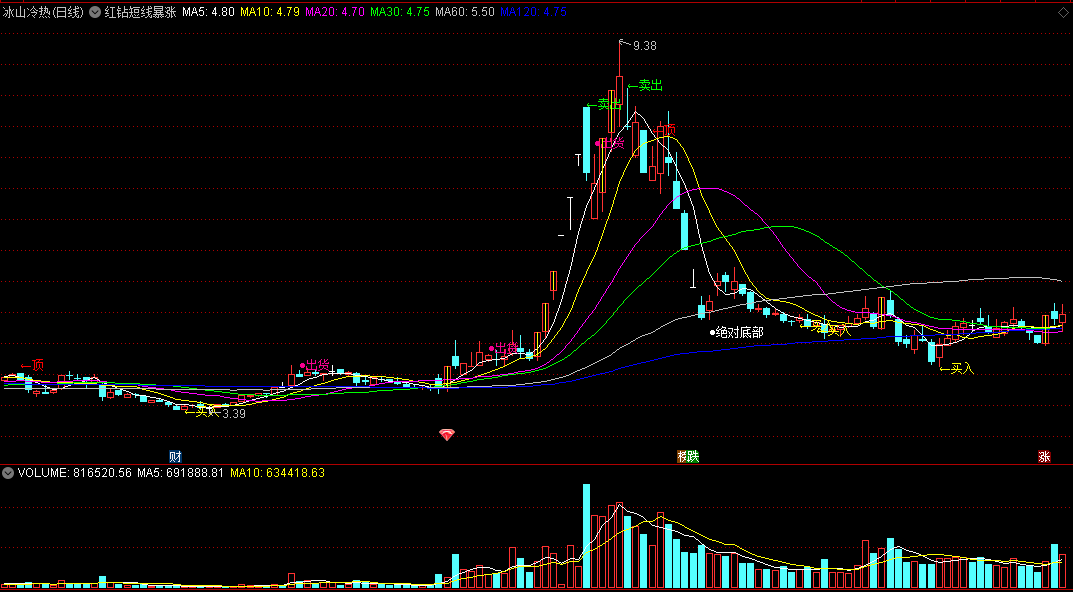Click the lowest ←买入 signal on right
This screenshot has width=1073, height=592.
pyautogui.click(x=957, y=369)
